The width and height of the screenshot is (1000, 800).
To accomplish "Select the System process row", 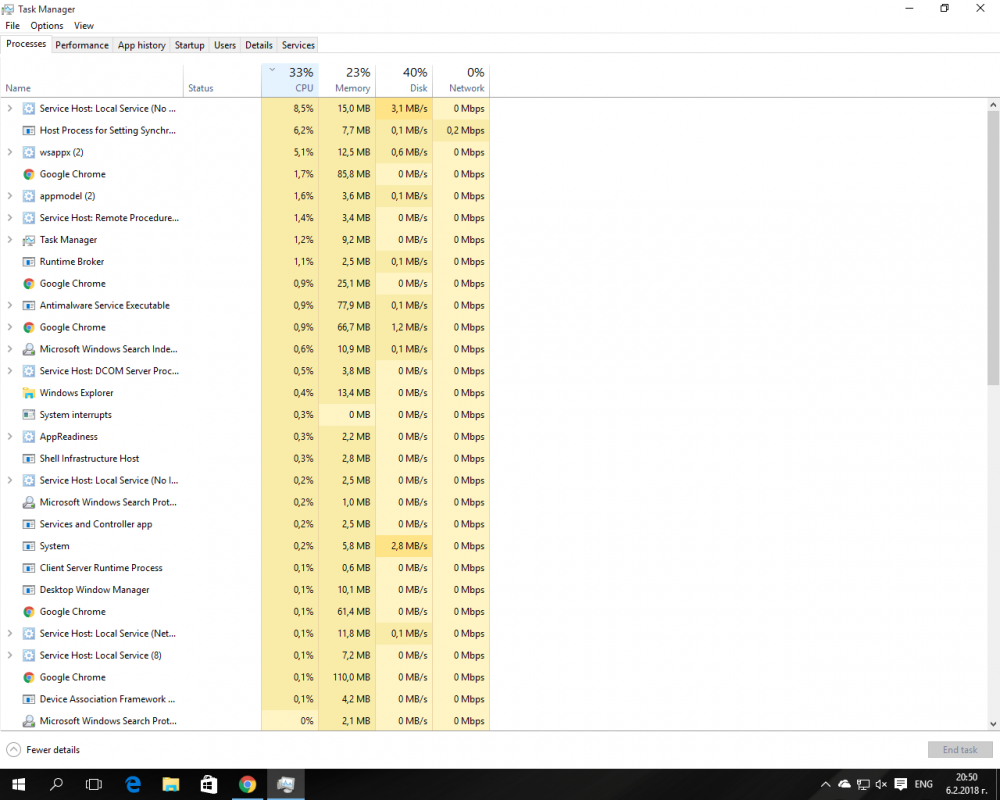I will coord(245,545).
